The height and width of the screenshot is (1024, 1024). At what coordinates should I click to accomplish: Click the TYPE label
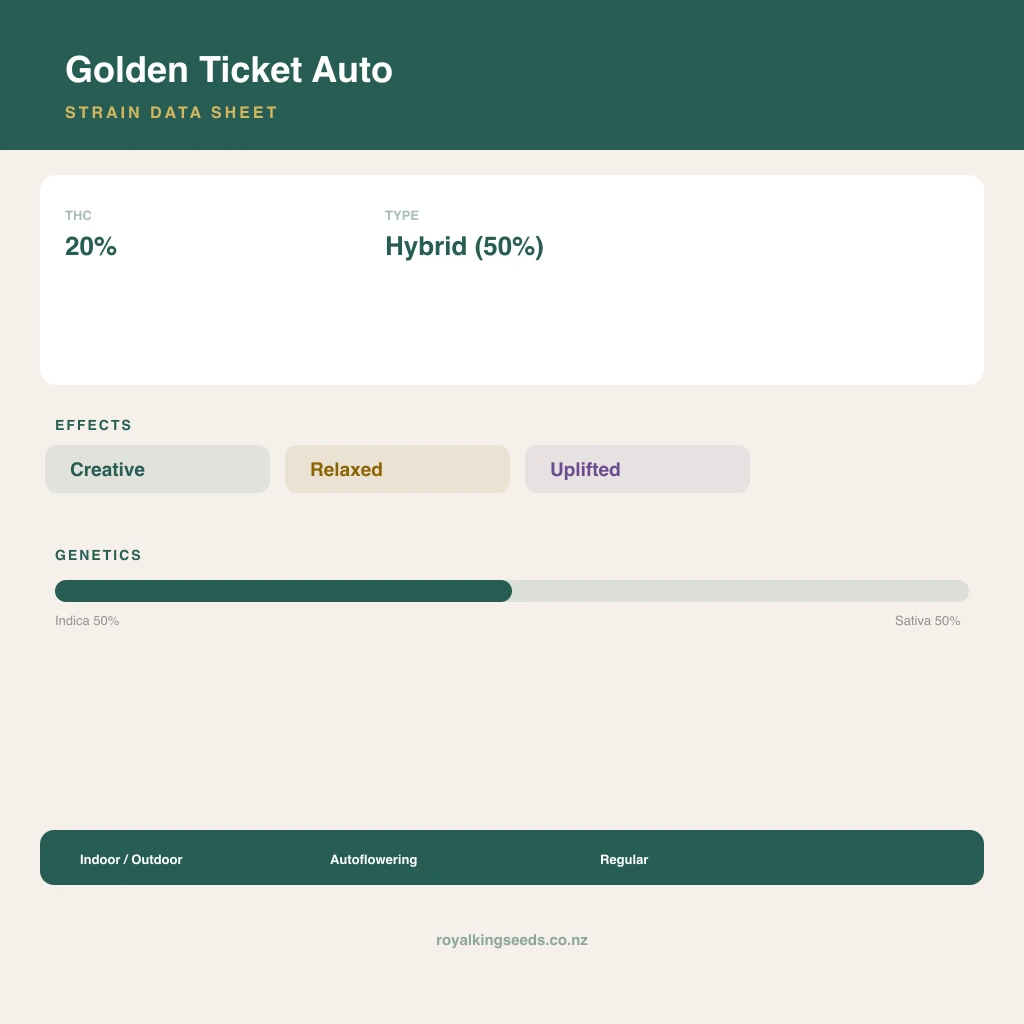click(402, 216)
